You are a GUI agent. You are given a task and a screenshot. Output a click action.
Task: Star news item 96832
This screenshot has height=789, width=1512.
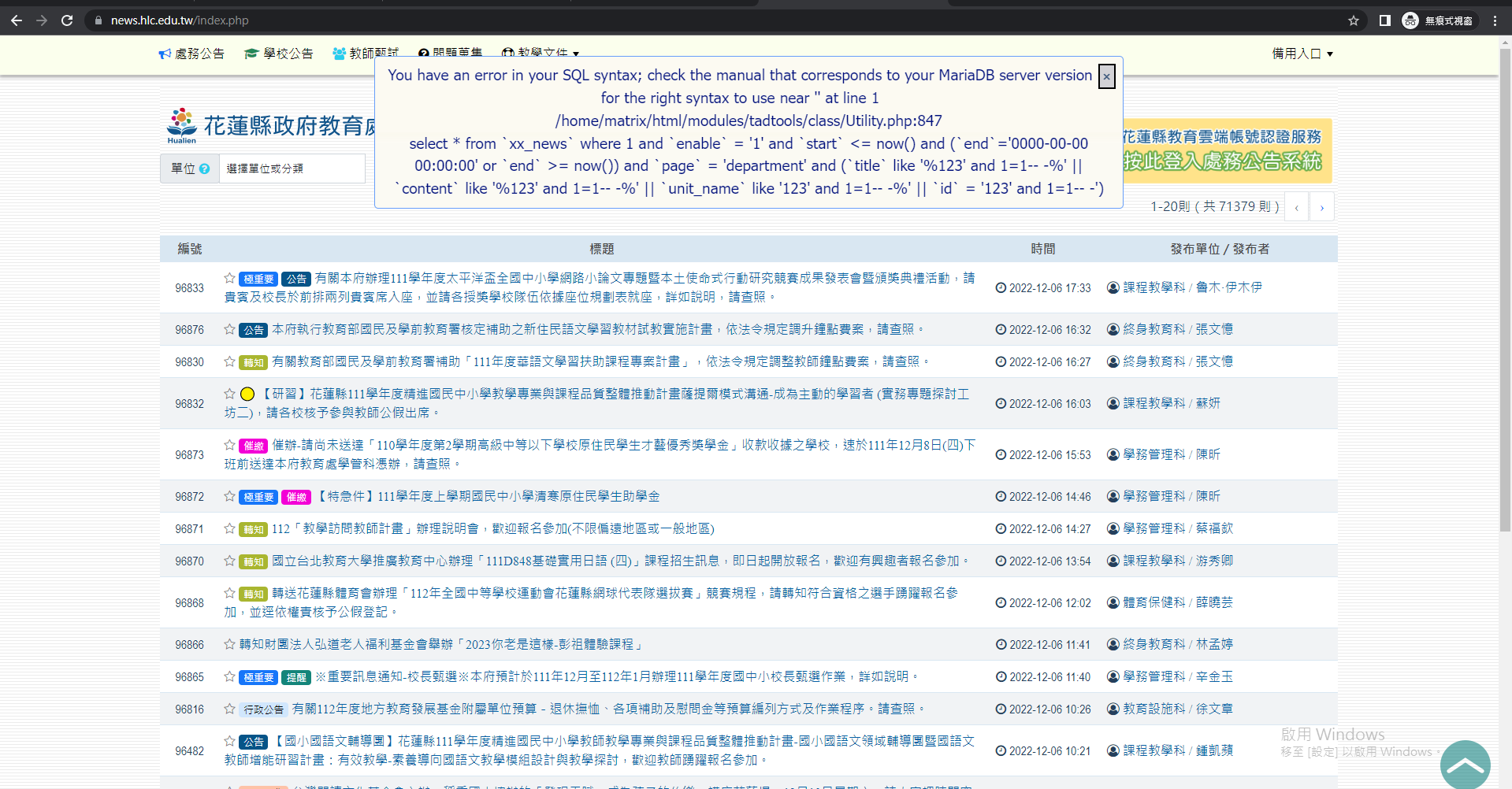229,393
